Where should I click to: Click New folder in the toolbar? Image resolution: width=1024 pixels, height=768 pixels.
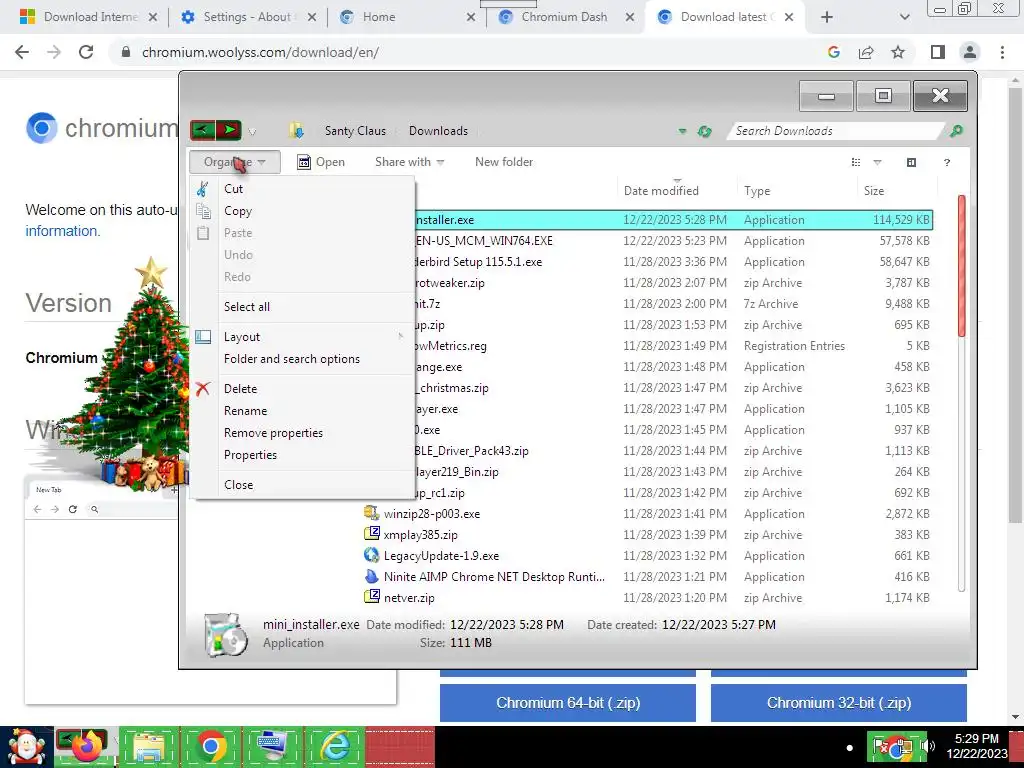pyautogui.click(x=504, y=162)
